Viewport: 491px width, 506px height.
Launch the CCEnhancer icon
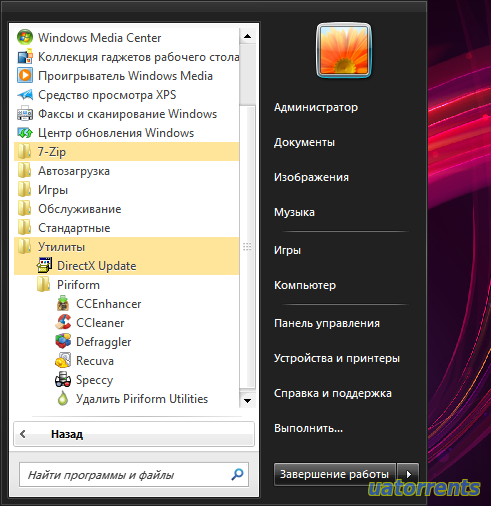click(63, 303)
